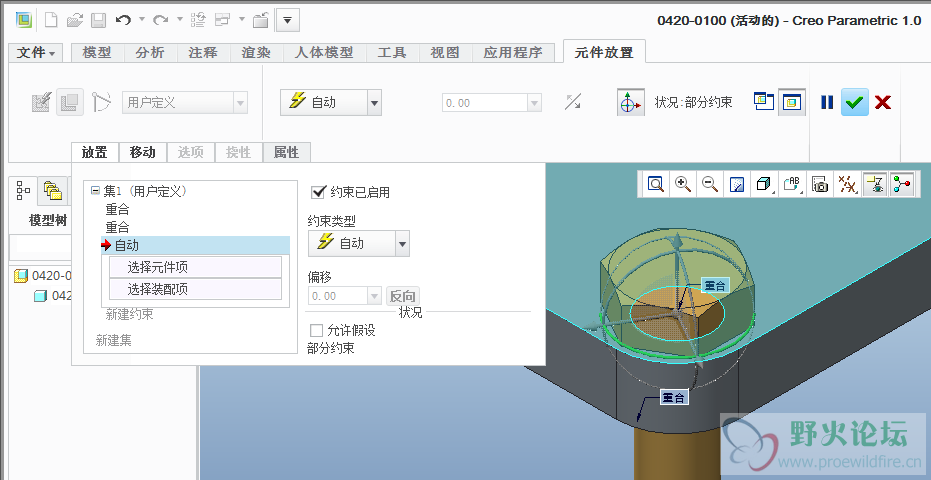The width and height of the screenshot is (931, 480).
Task: Switch to the 分析 ribbon tab
Action: 150,52
